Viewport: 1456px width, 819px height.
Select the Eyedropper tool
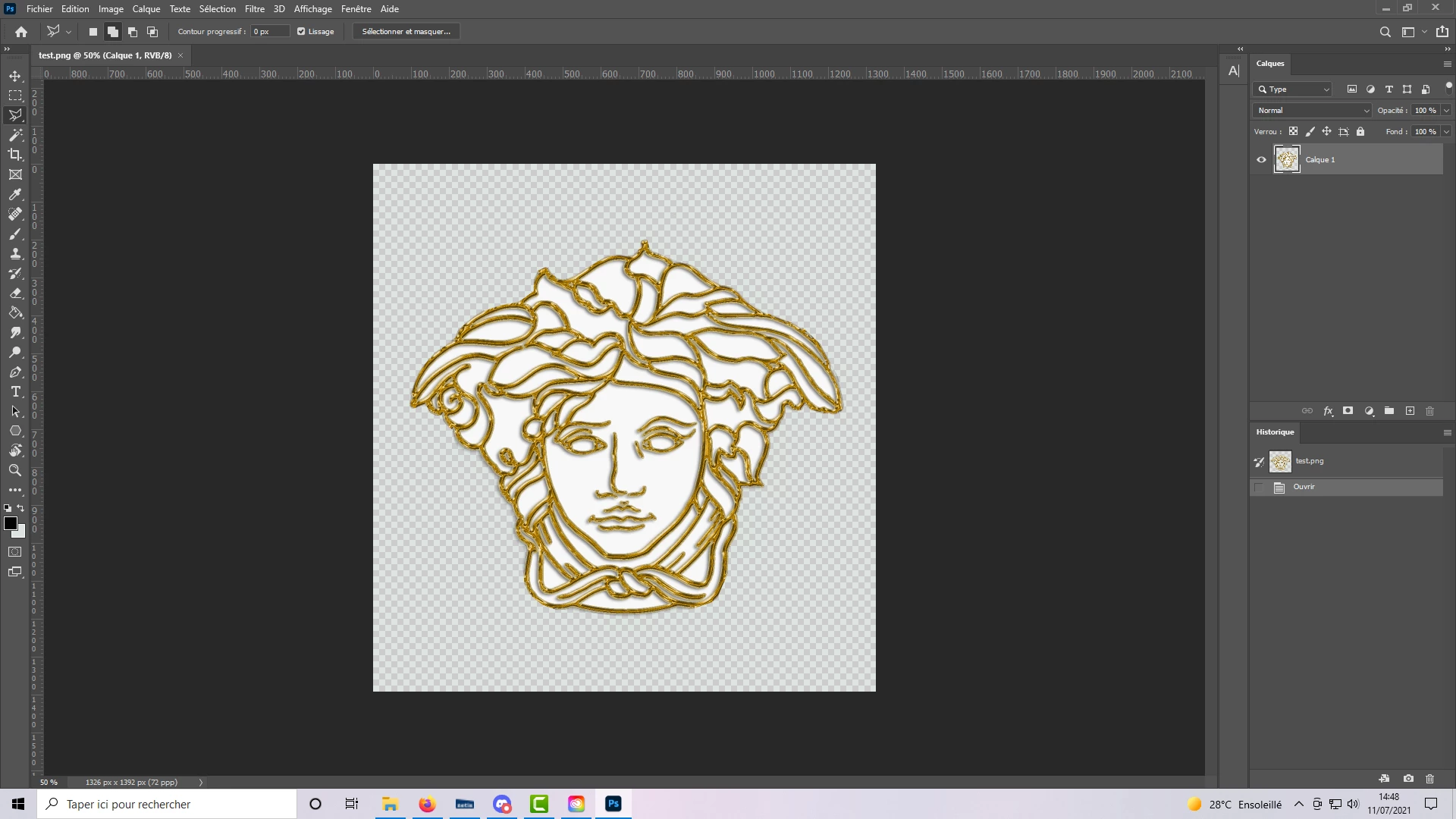coord(15,194)
